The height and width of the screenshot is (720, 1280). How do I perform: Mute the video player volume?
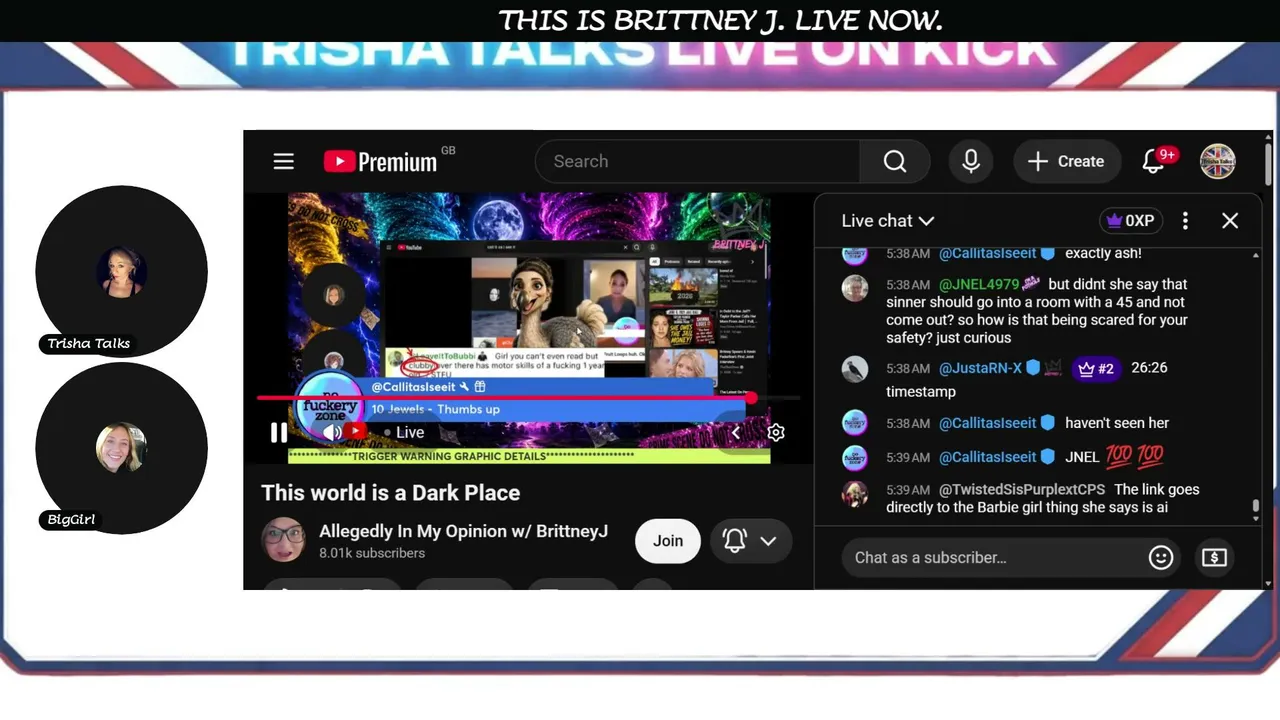pyautogui.click(x=332, y=432)
